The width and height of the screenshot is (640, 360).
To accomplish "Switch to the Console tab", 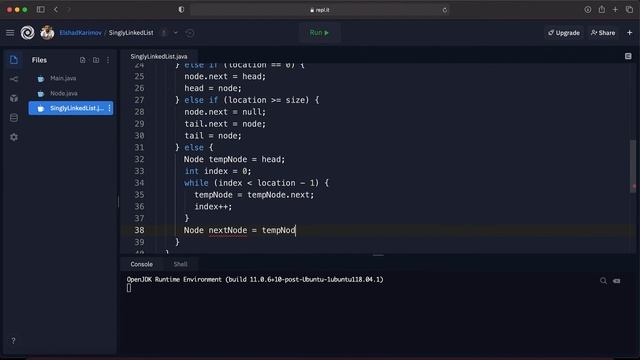I will pyautogui.click(x=142, y=264).
